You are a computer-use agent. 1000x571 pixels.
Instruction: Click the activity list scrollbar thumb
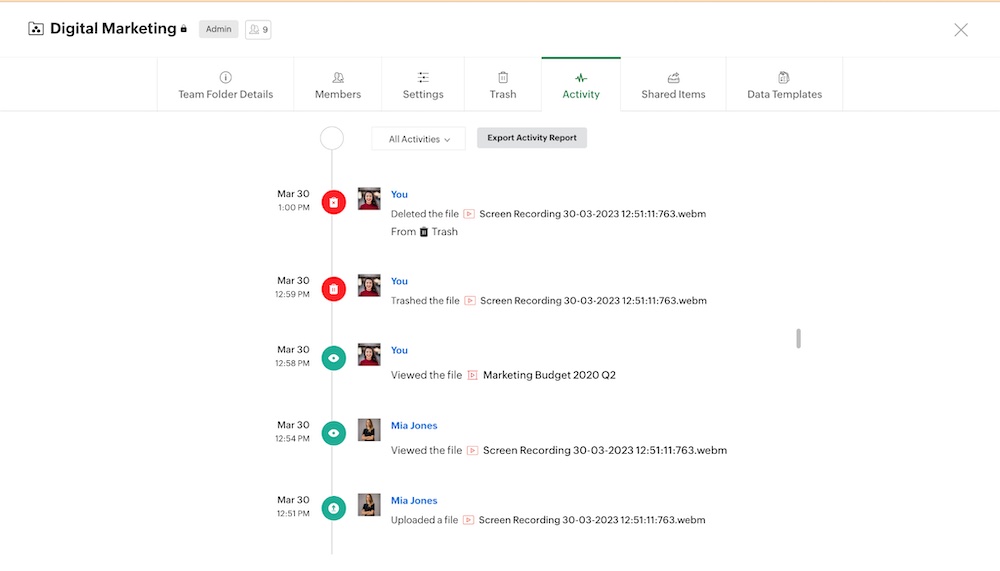(798, 338)
